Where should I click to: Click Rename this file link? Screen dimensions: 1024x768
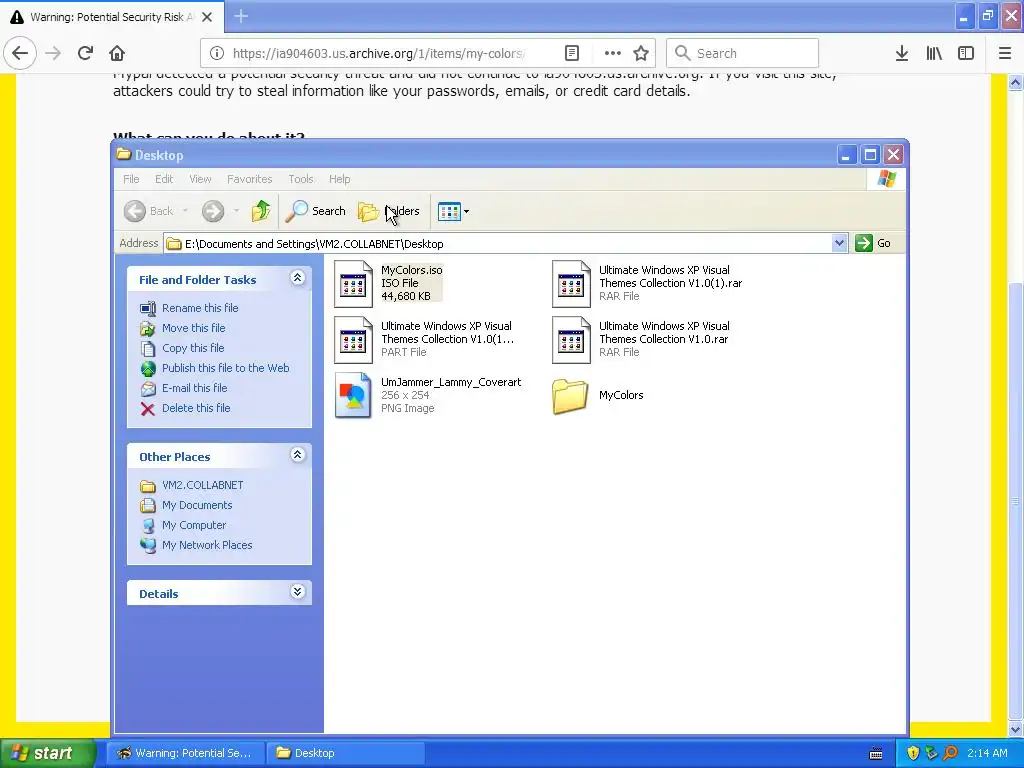[x=200, y=308]
